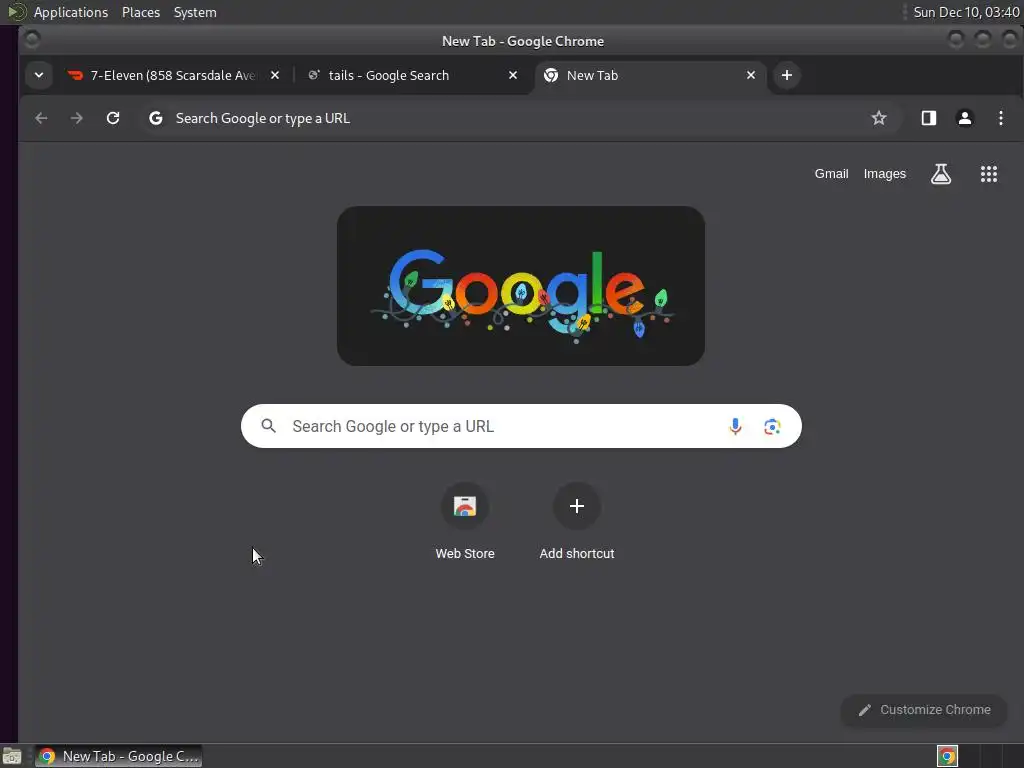Toggle the side panel icon
The width and height of the screenshot is (1024, 768).
pyautogui.click(x=929, y=118)
